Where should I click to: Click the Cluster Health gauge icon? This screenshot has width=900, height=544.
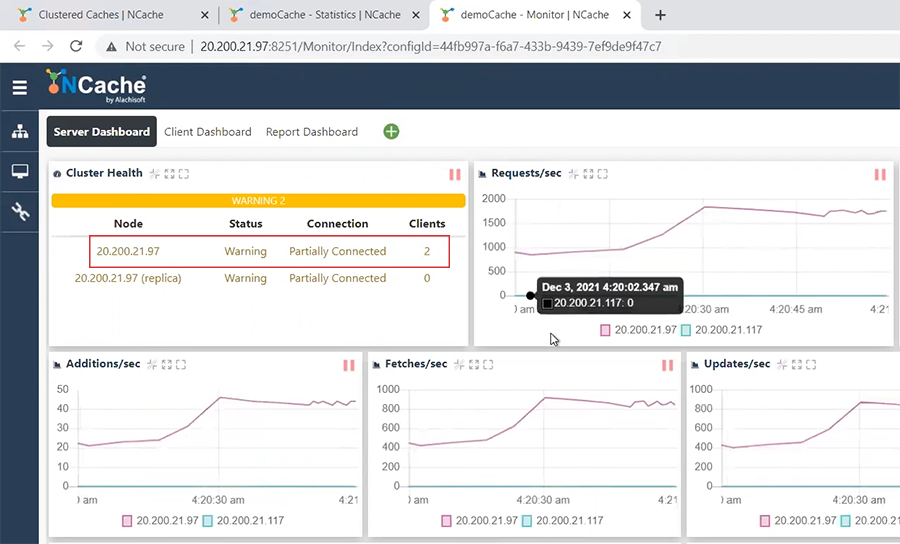[x=57, y=174]
